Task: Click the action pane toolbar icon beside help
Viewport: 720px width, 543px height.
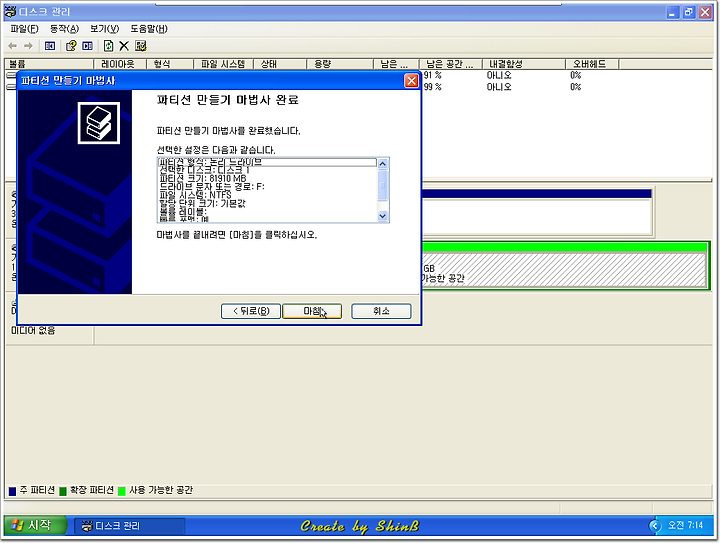Action: pos(87,46)
